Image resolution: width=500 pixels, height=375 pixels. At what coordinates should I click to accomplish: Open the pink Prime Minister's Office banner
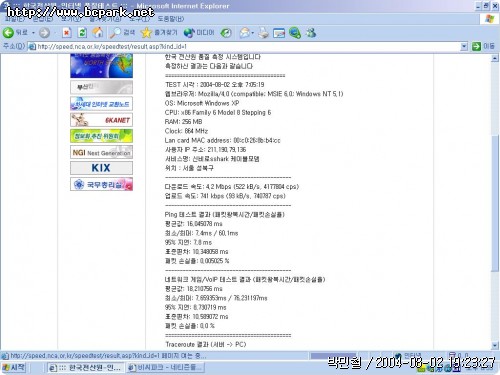point(101,184)
